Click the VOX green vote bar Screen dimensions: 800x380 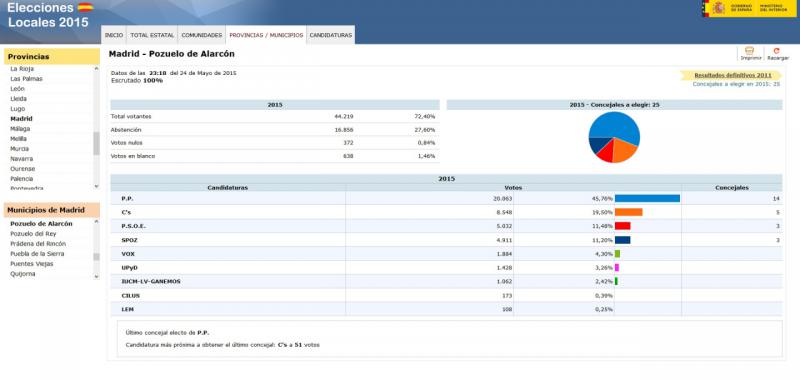pos(617,254)
